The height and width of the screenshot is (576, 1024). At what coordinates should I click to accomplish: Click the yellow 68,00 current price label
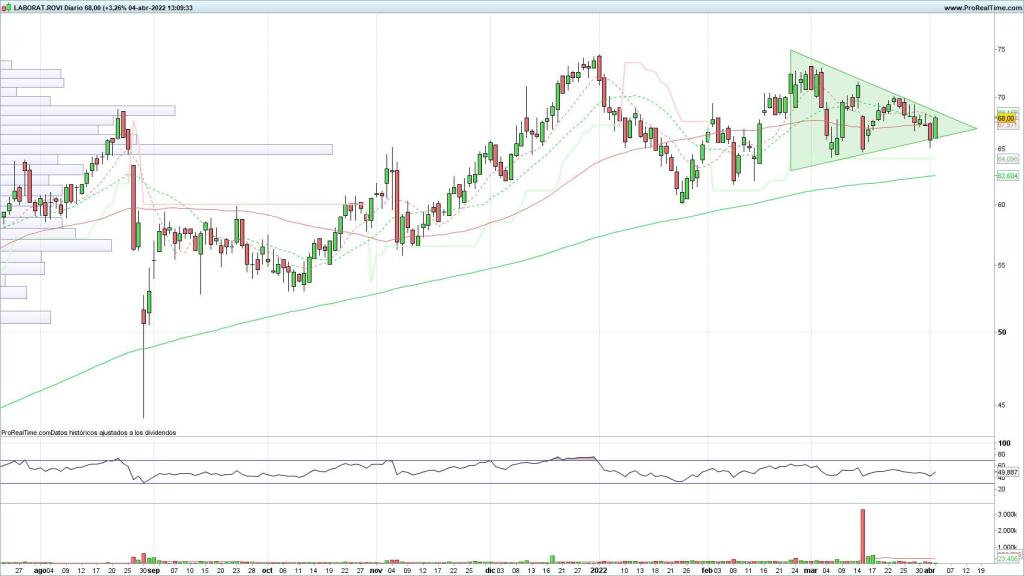1006,118
